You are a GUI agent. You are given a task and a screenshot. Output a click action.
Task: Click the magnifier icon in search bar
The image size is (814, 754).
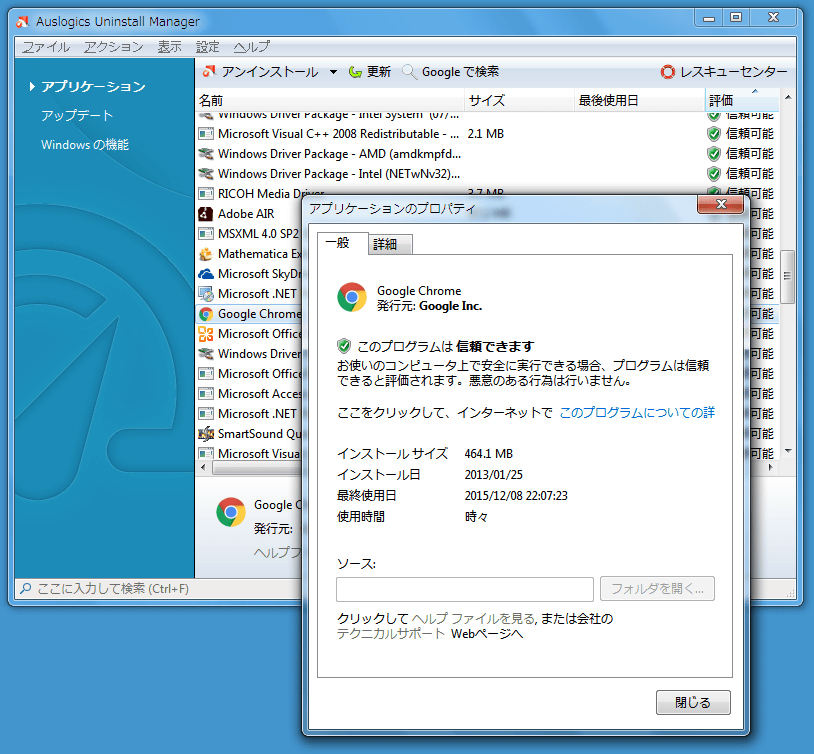click(x=25, y=588)
